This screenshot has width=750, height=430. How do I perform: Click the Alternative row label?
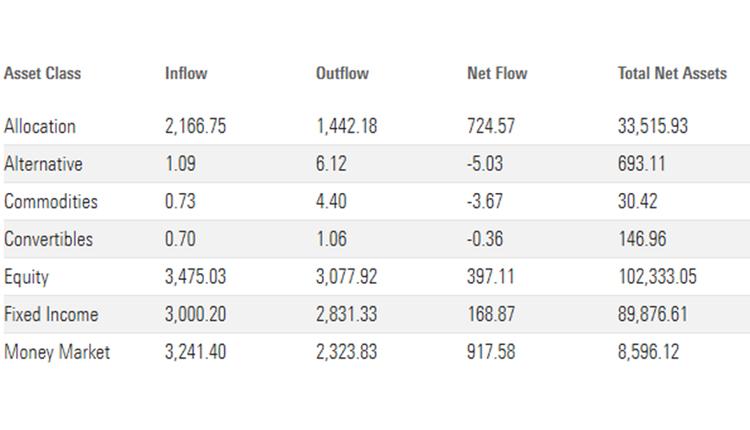click(43, 164)
